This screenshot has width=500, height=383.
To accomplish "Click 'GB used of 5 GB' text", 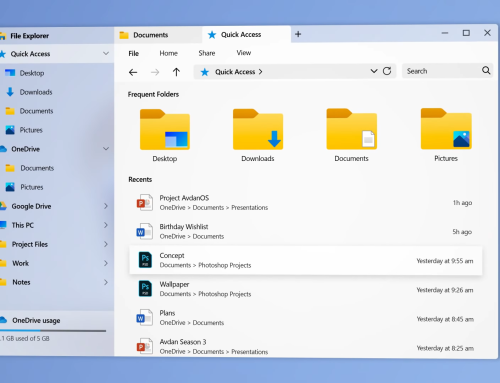I will pos(28,338).
